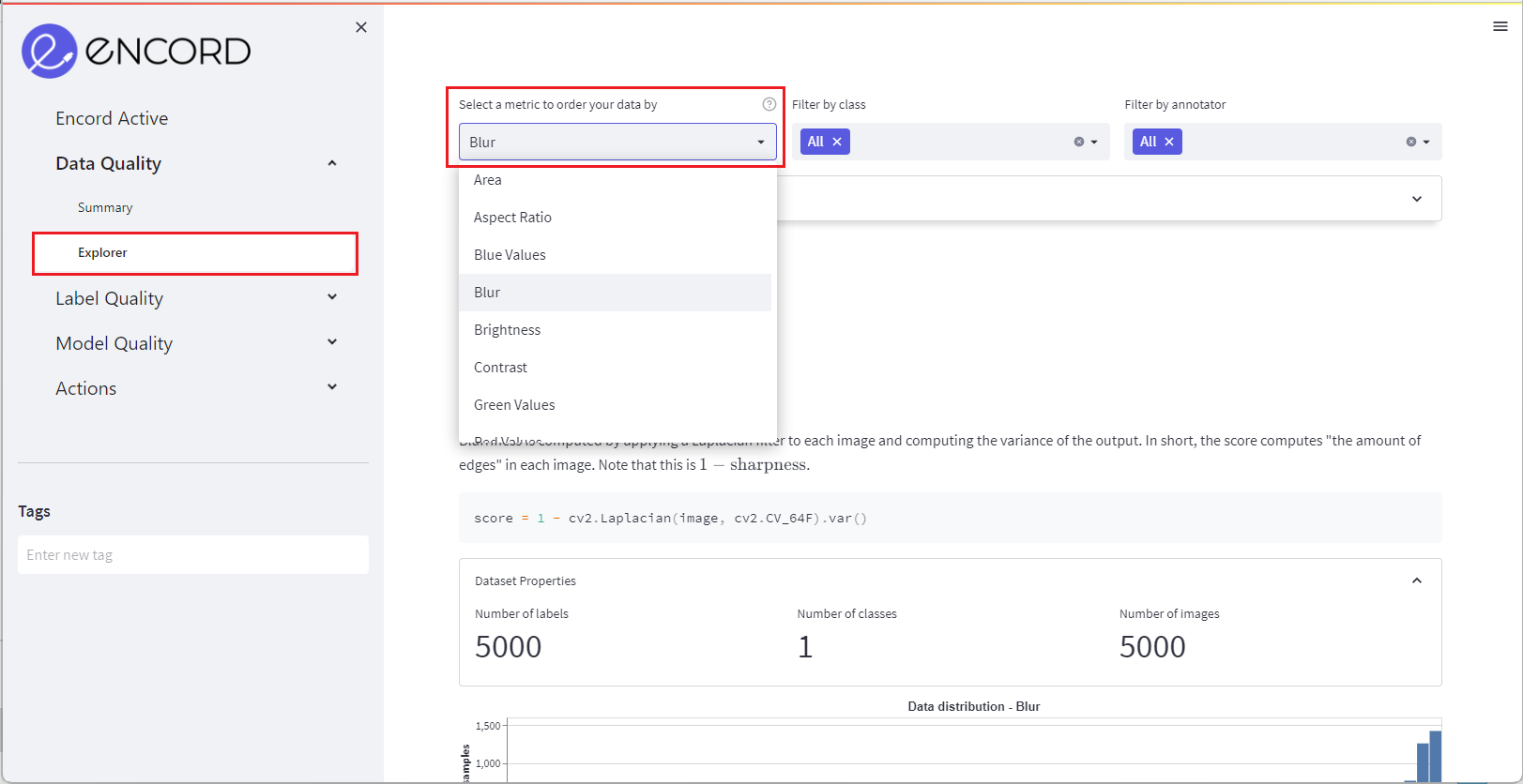
Task: Select Contrast metric option
Action: pos(615,368)
